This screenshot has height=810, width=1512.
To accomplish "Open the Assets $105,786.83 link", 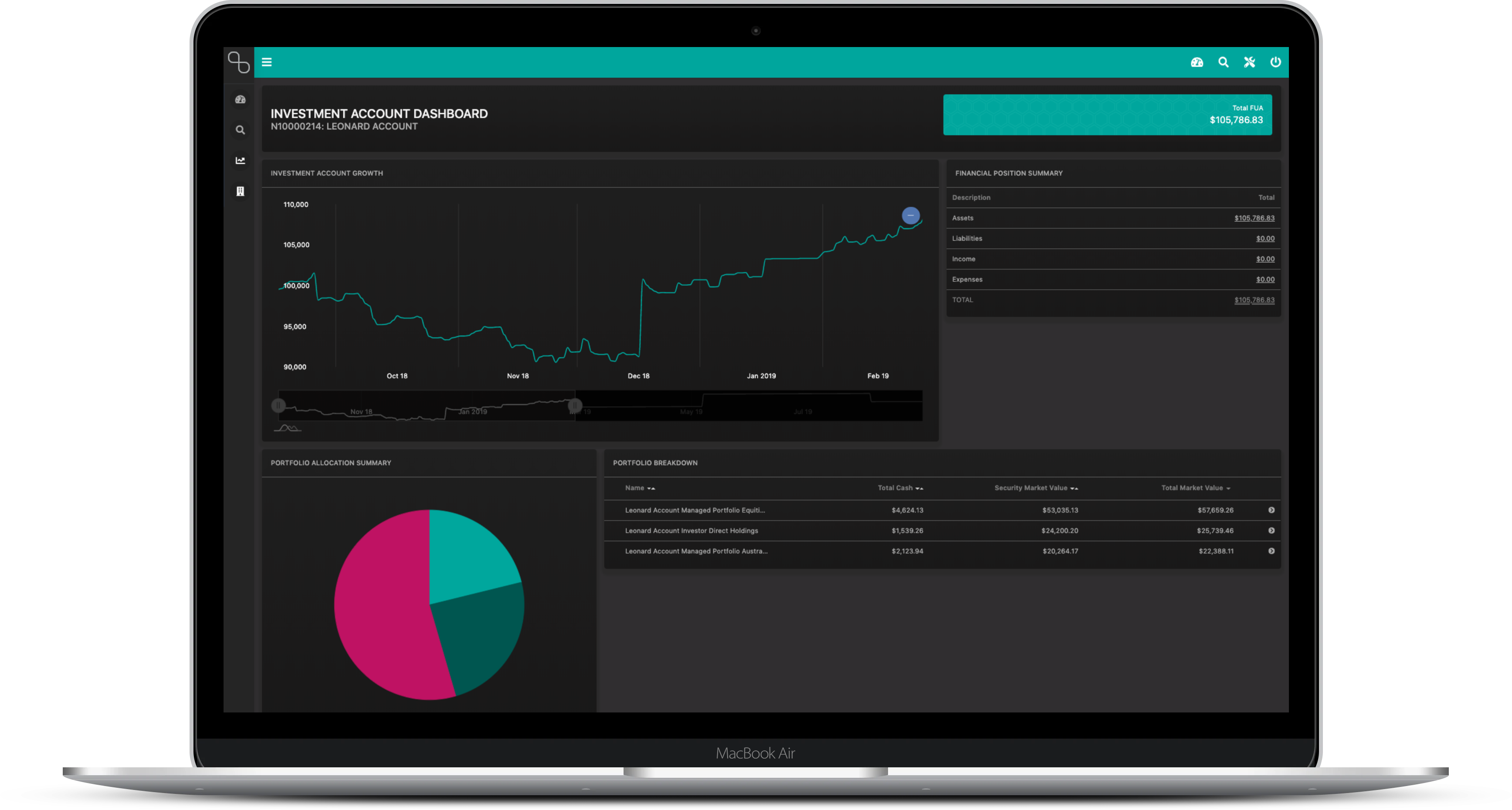I will pyautogui.click(x=1254, y=218).
